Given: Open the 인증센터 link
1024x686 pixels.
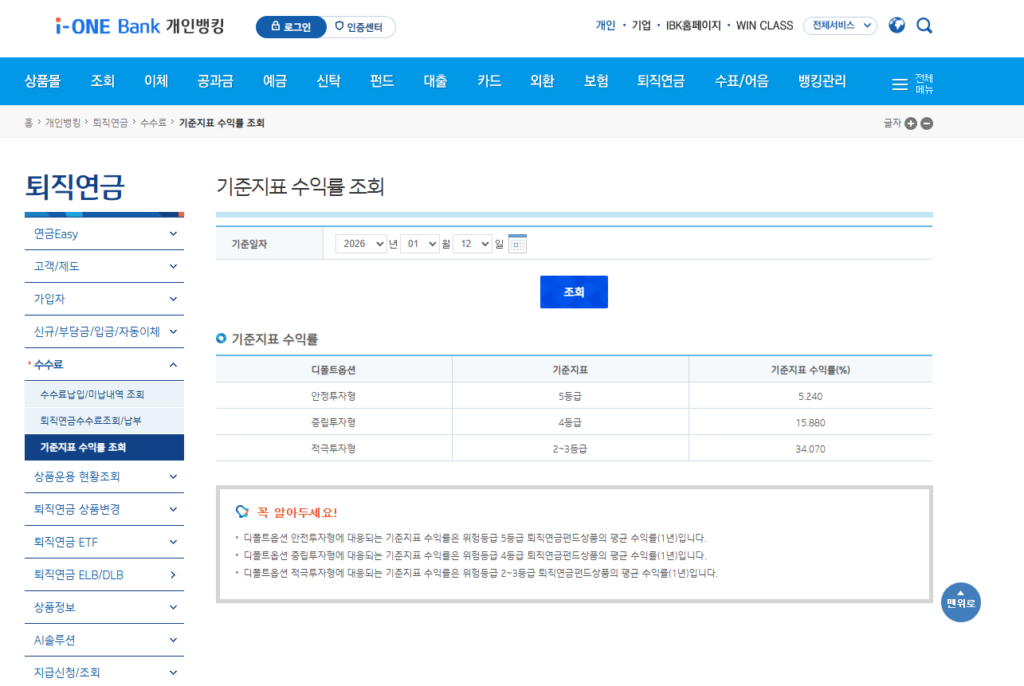Looking at the screenshot, I should coord(362,27).
